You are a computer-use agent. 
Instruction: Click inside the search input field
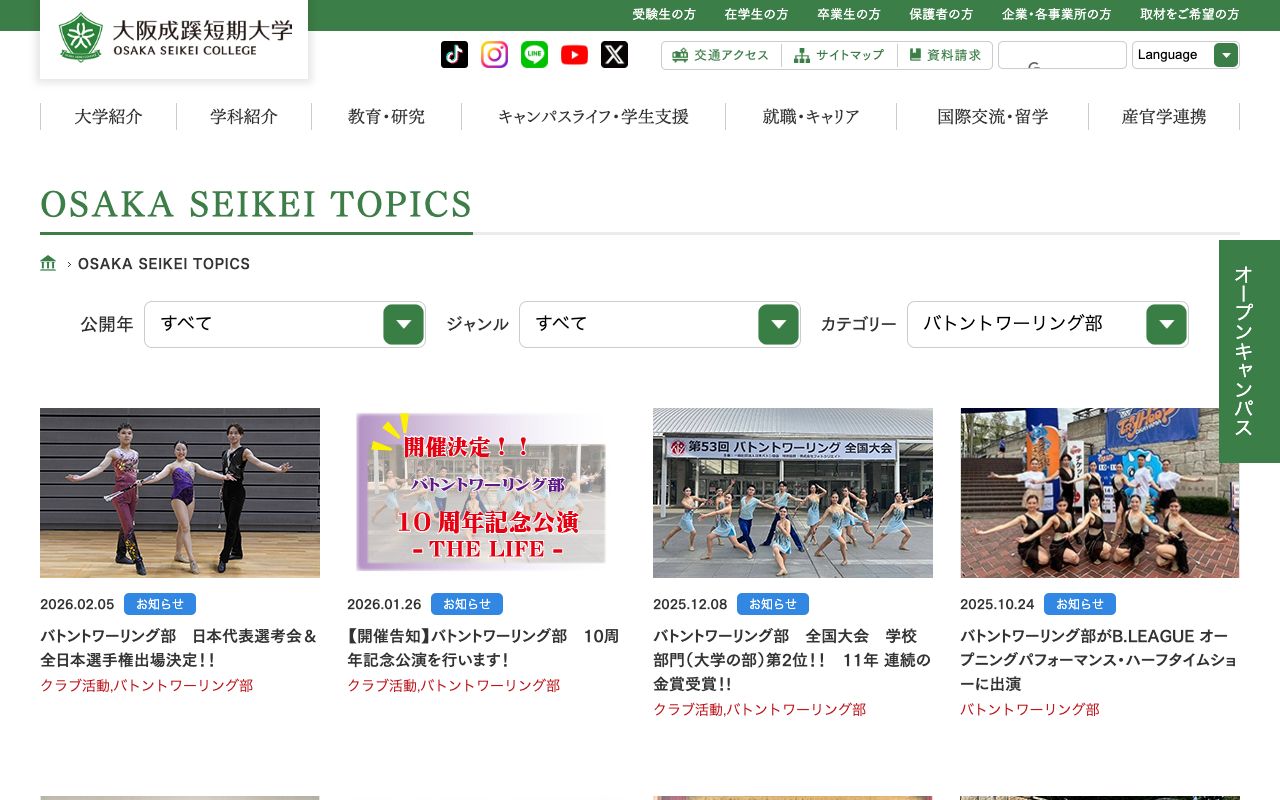[1063, 54]
